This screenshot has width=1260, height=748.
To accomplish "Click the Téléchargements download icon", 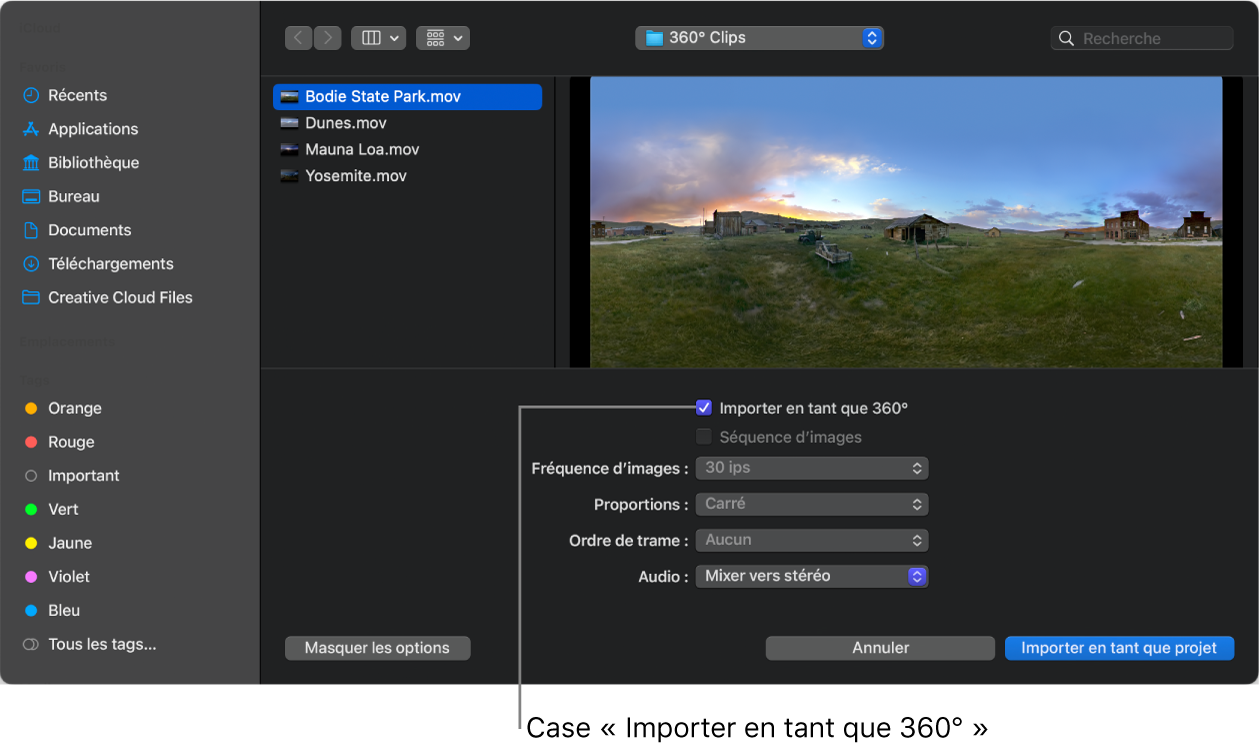I will coord(33,264).
